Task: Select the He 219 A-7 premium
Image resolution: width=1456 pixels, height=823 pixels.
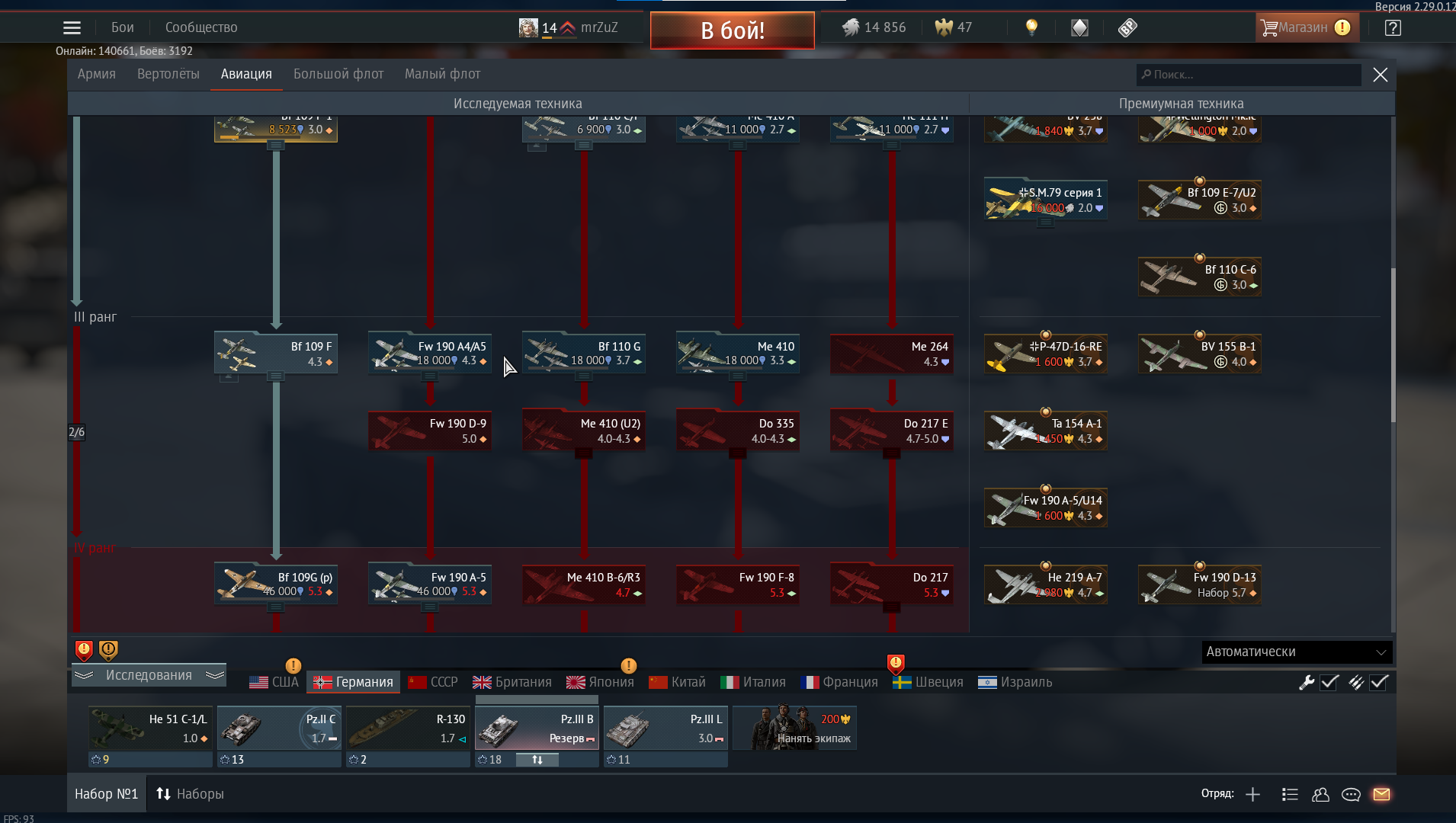Action: pyautogui.click(x=1046, y=584)
